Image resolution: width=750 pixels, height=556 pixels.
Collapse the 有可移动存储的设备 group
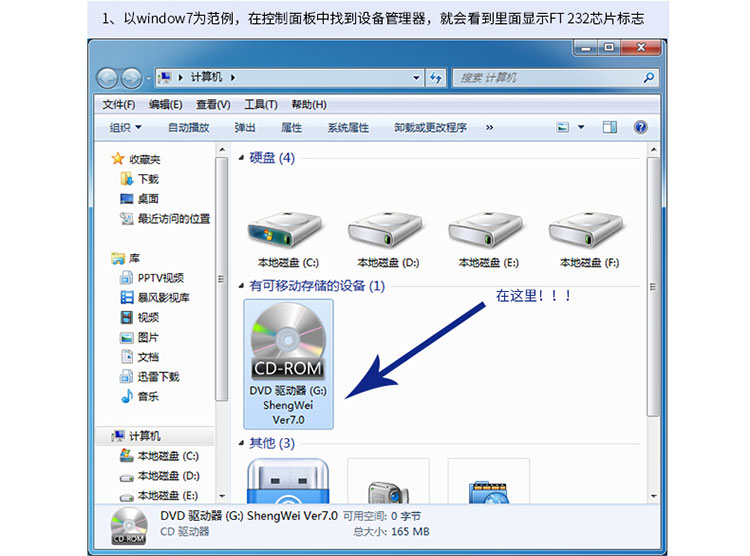click(x=240, y=286)
